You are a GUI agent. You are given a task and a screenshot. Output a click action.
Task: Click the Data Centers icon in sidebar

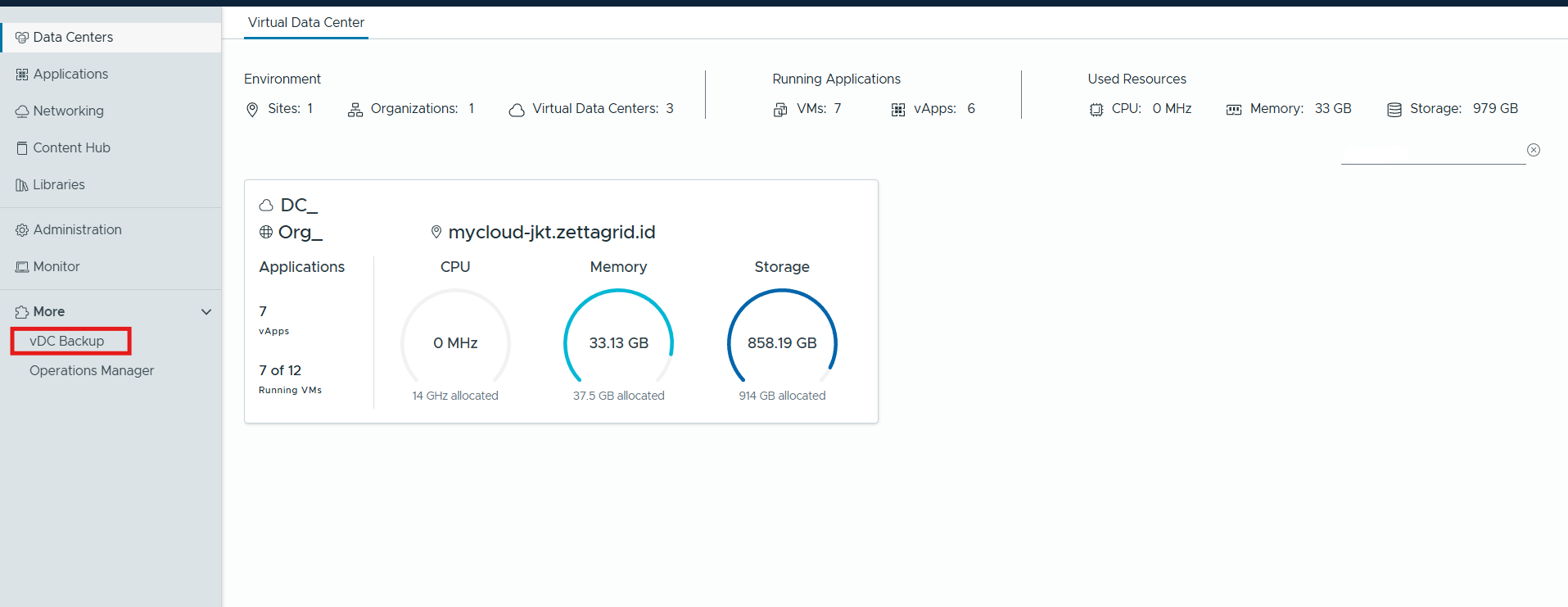[x=22, y=38]
